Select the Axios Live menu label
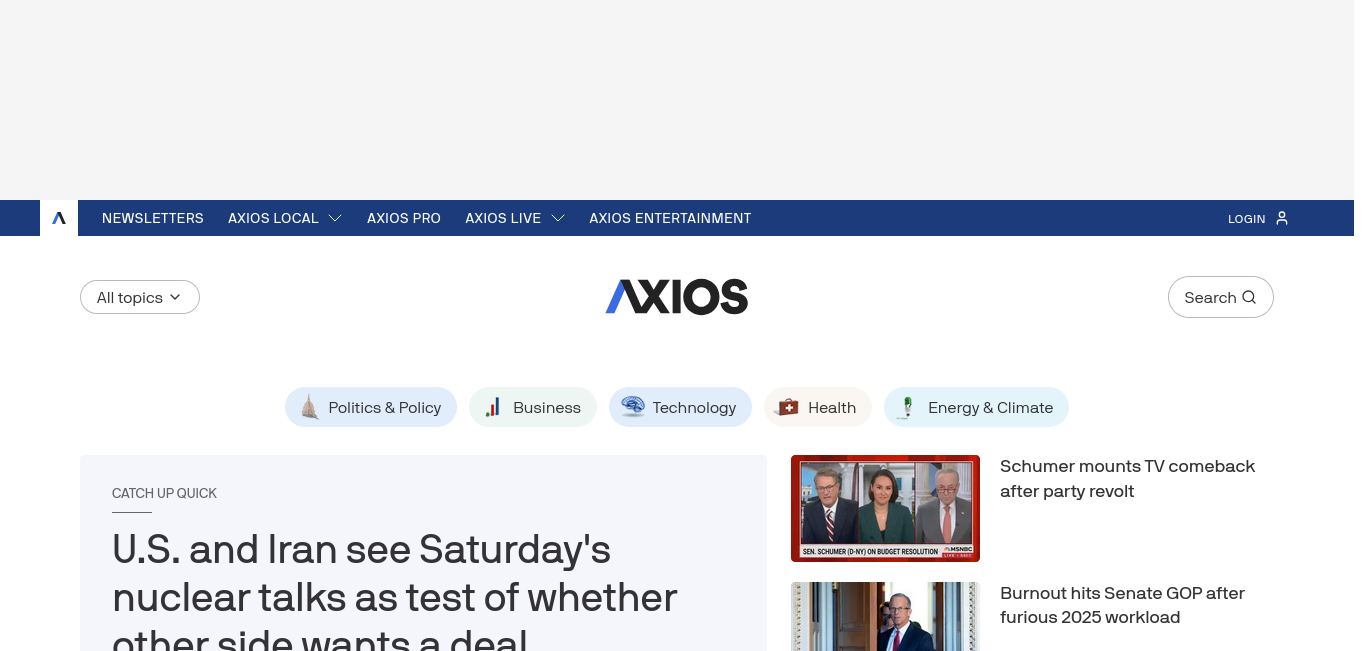 coord(503,218)
